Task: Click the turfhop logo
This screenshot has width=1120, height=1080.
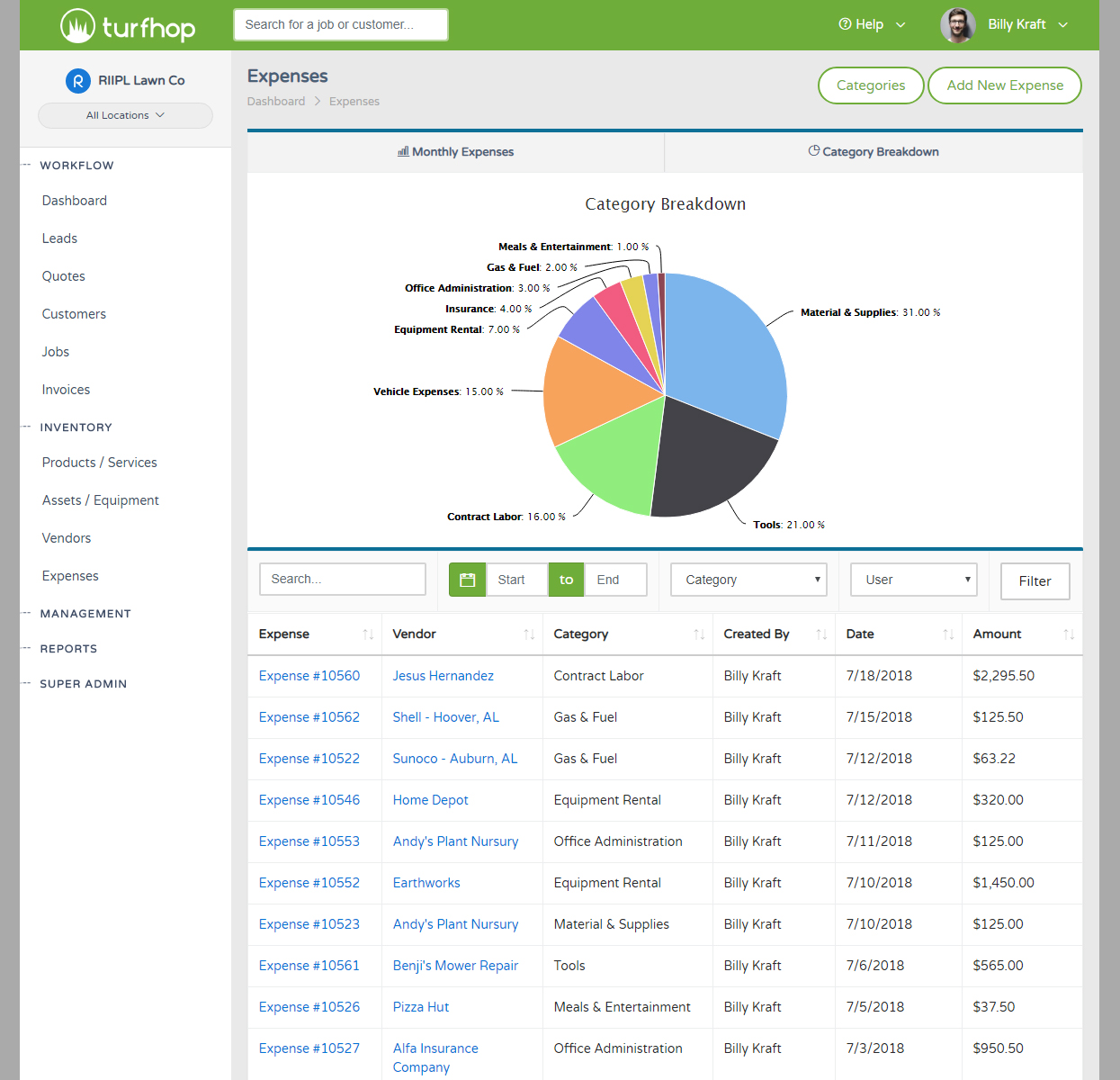Action: tap(127, 25)
